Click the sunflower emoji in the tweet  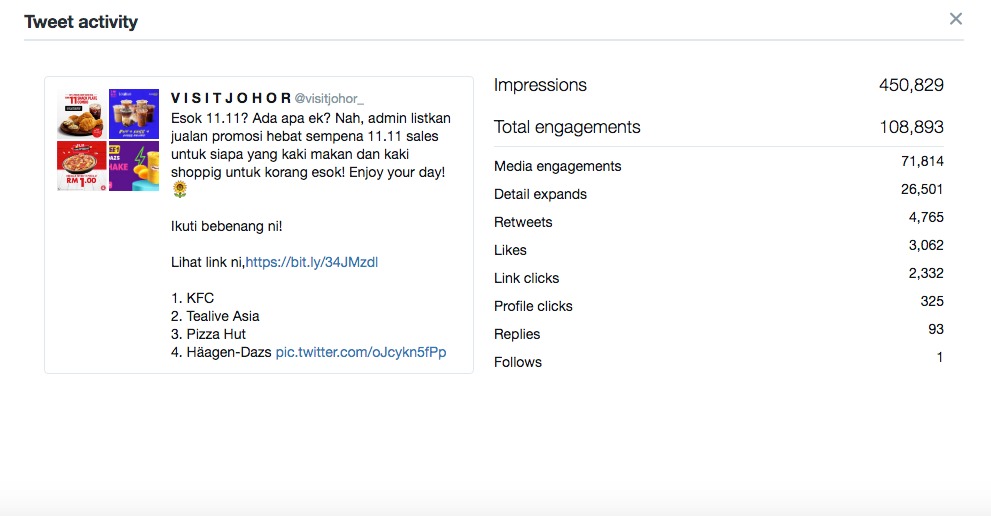coord(180,190)
